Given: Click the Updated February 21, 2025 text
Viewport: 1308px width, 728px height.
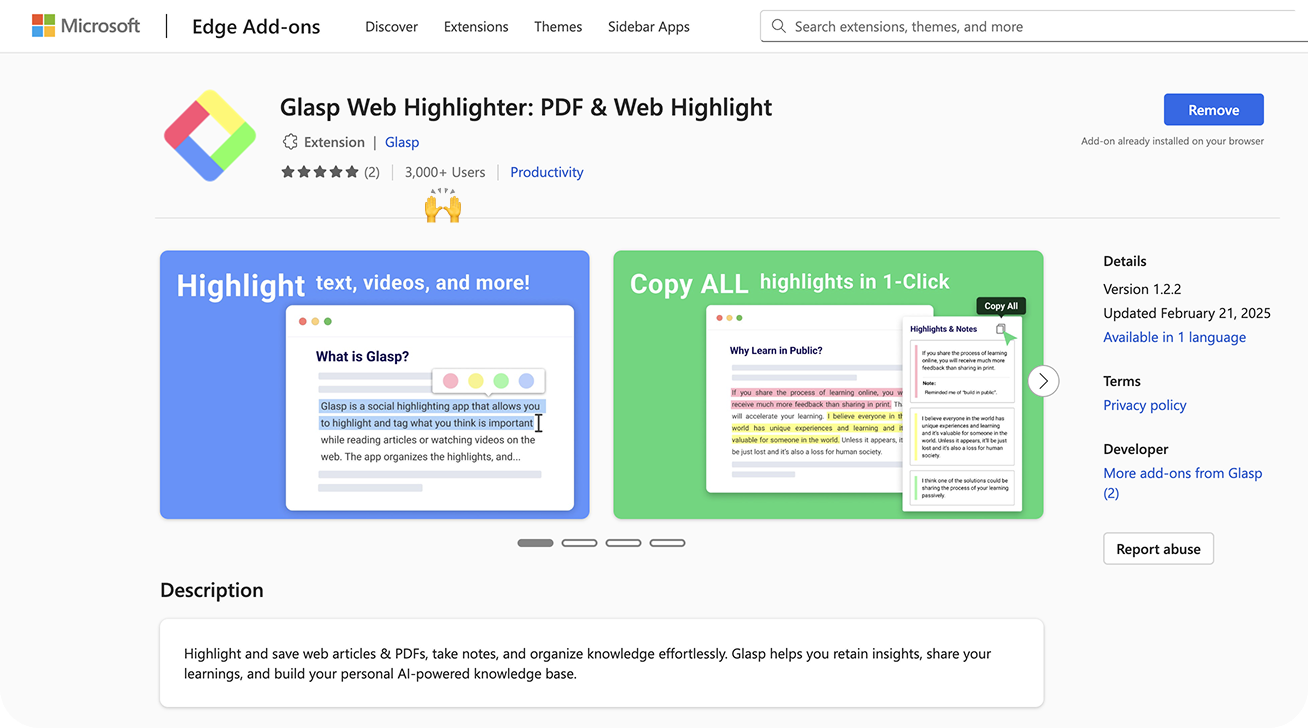Looking at the screenshot, I should tap(1187, 313).
